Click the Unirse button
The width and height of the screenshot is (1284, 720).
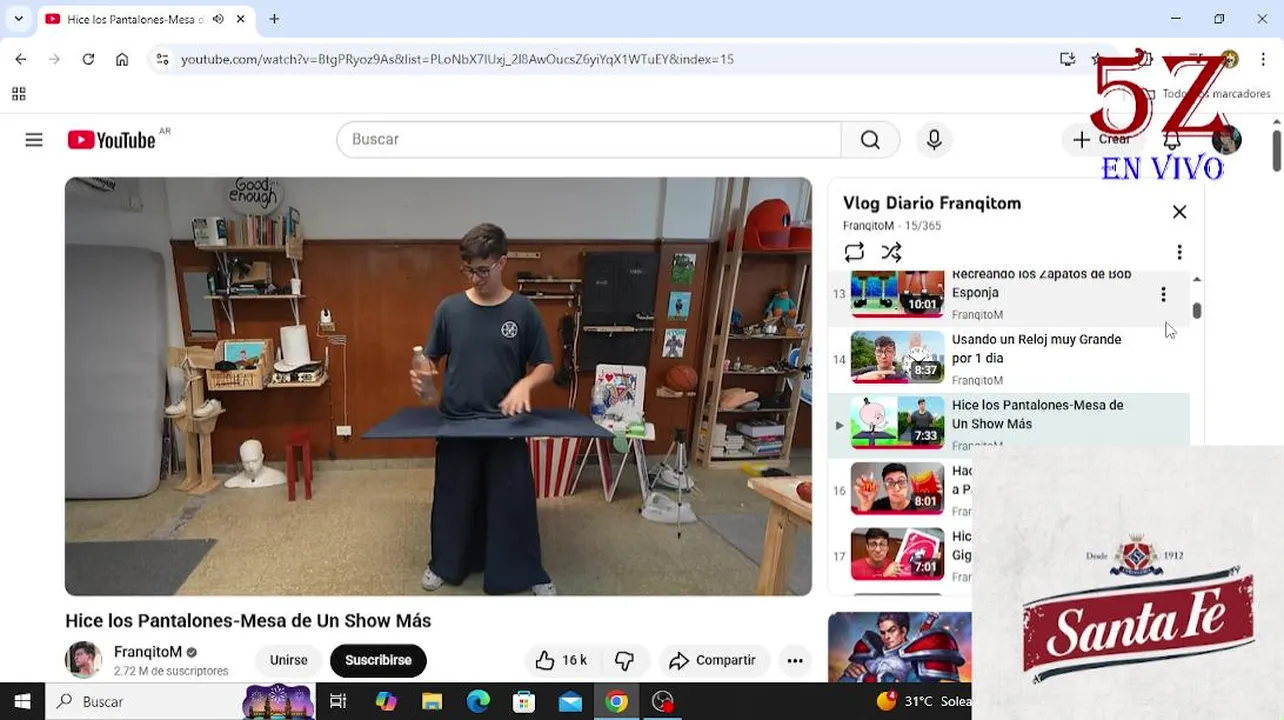(288, 660)
